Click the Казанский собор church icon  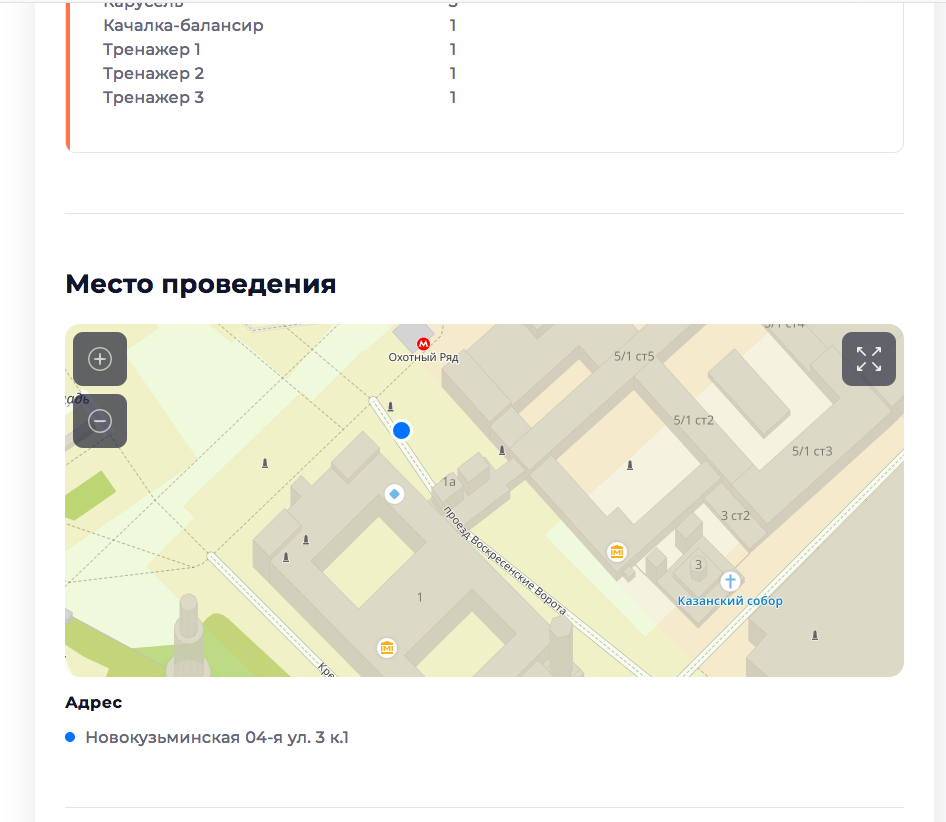(x=730, y=581)
